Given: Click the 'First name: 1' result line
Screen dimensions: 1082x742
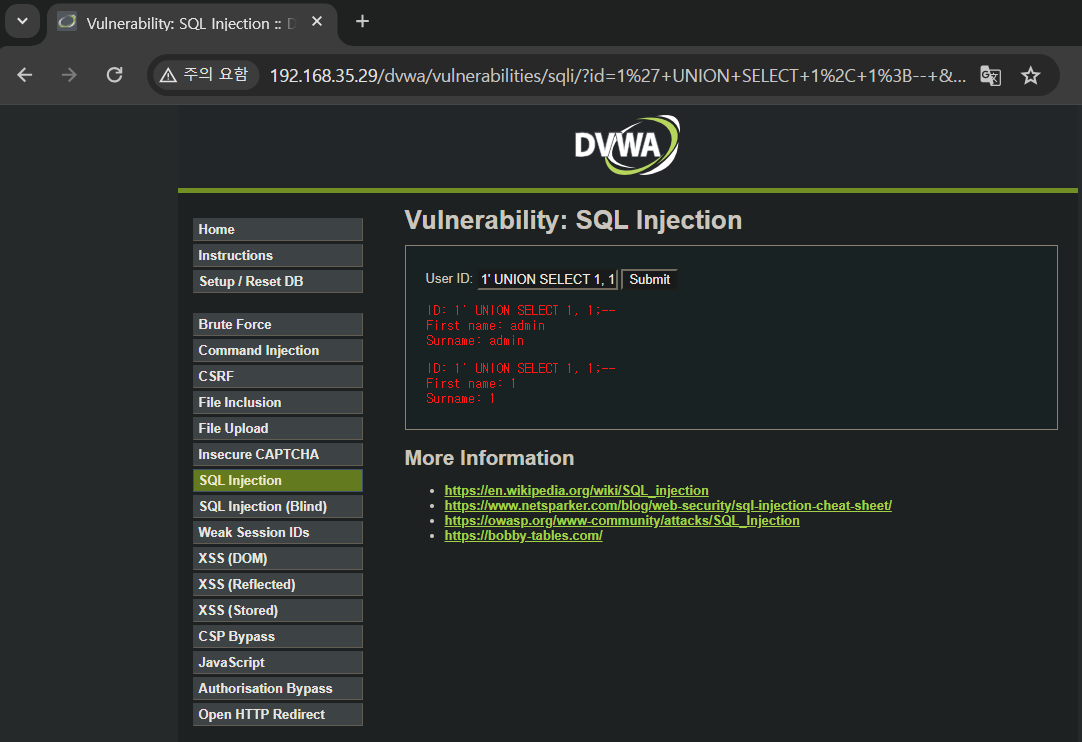Looking at the screenshot, I should [471, 384].
